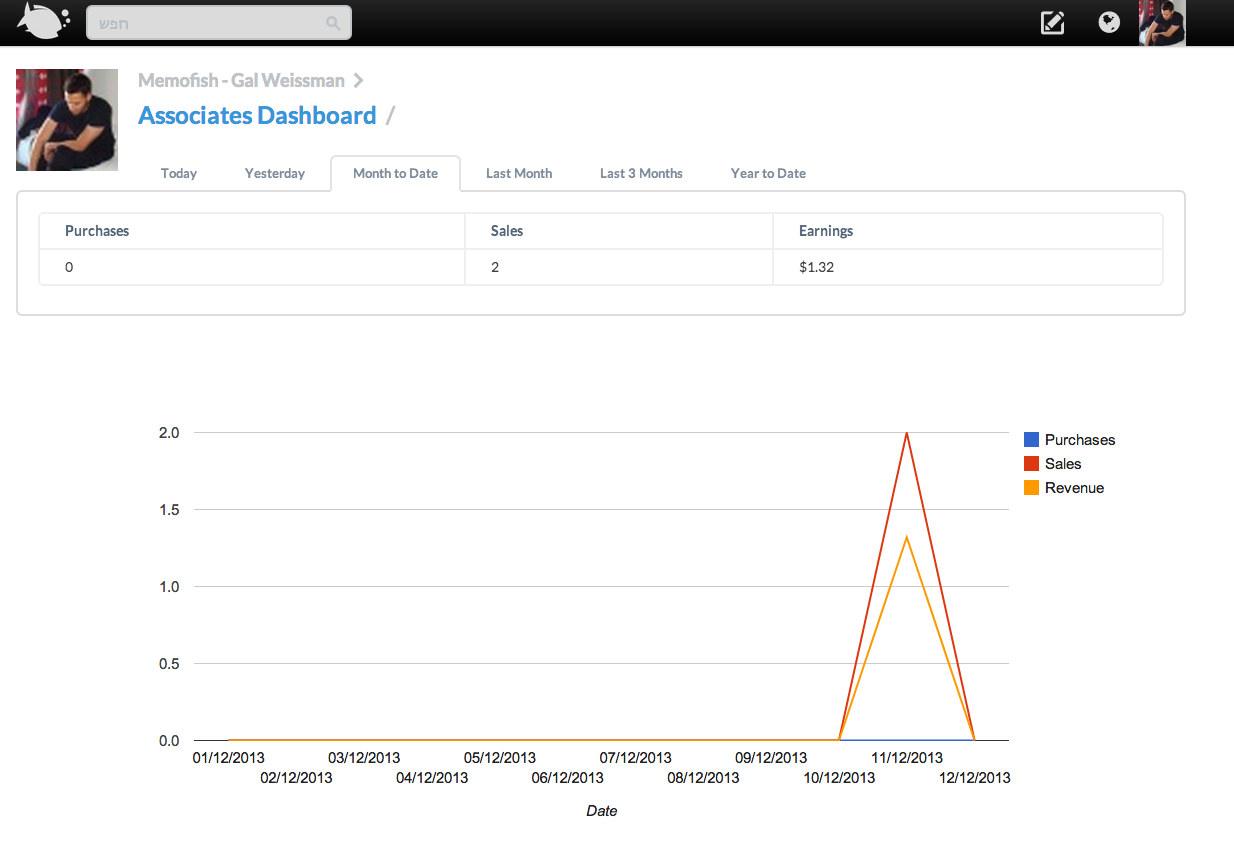Viewport: 1234px width, 844px height.
Task: Switch to the Today tab
Action: 179,173
